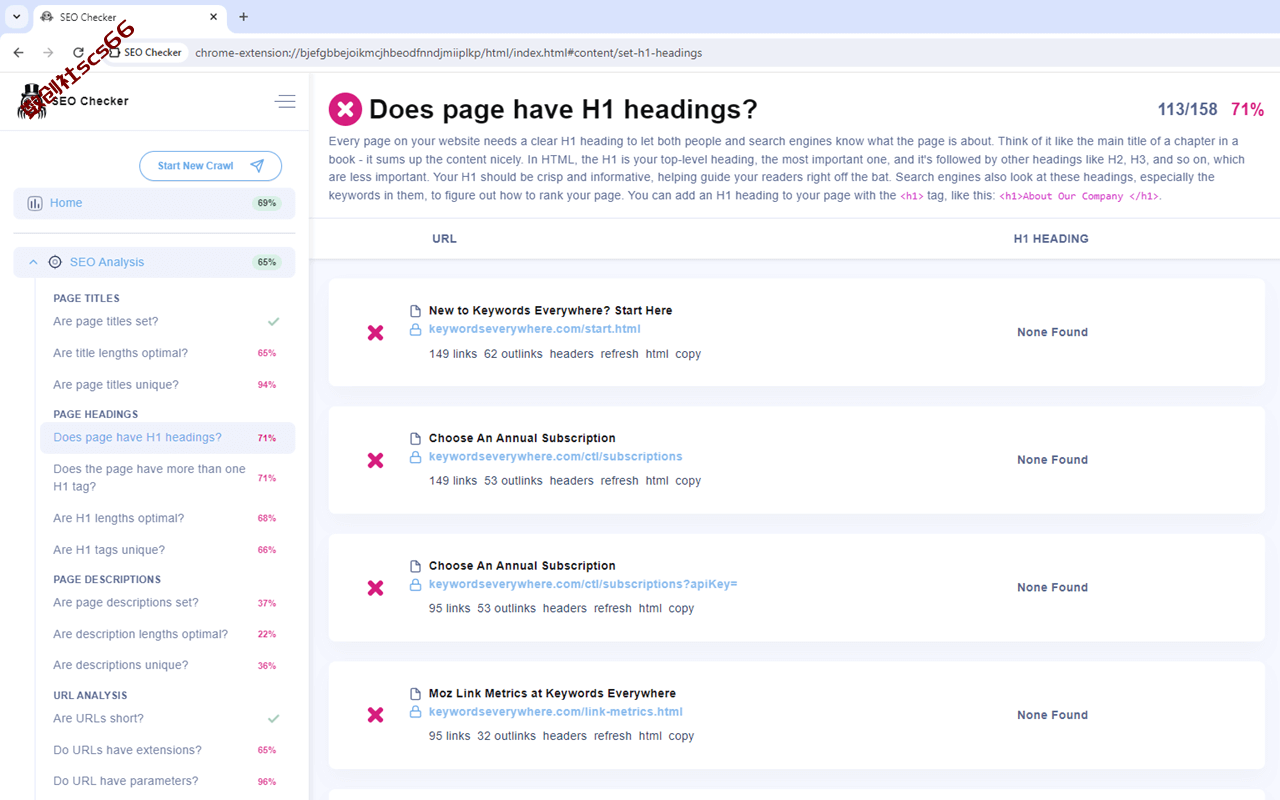Image resolution: width=1280 pixels, height=800 pixels.
Task: Click the 113/158 score text
Action: click(1187, 110)
